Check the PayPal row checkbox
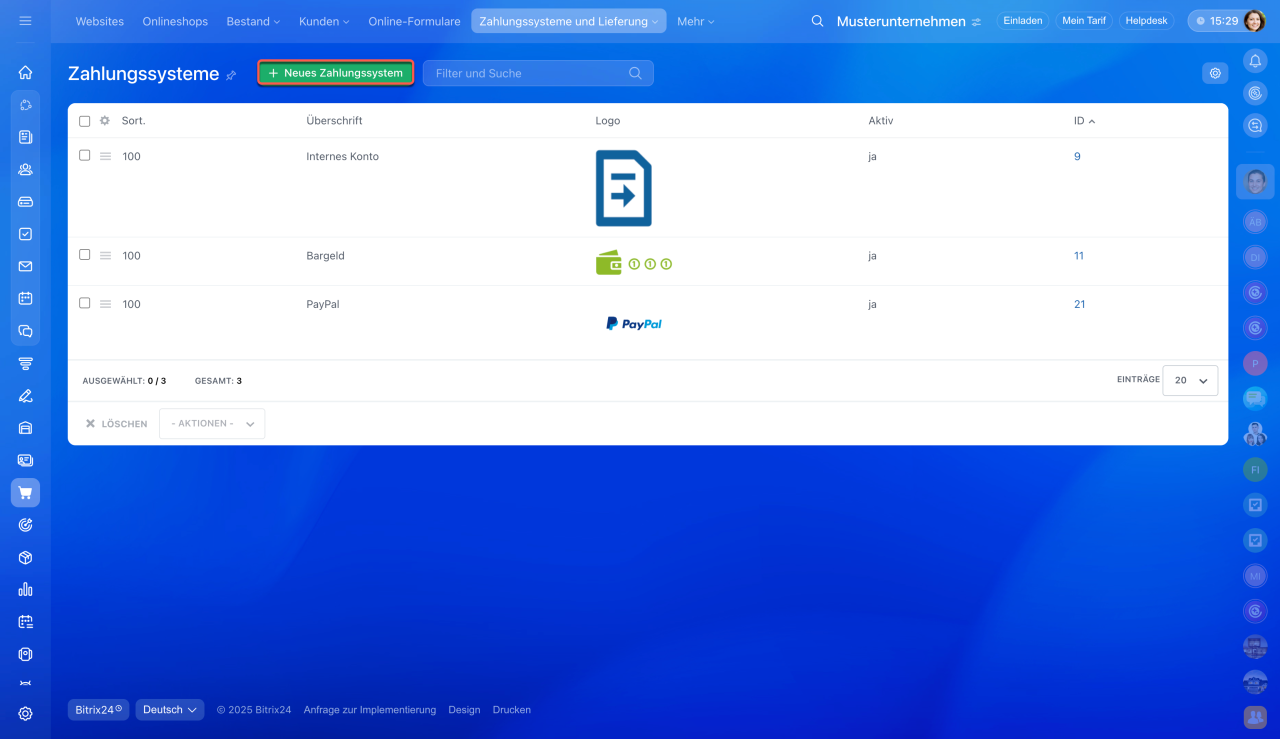 [85, 303]
